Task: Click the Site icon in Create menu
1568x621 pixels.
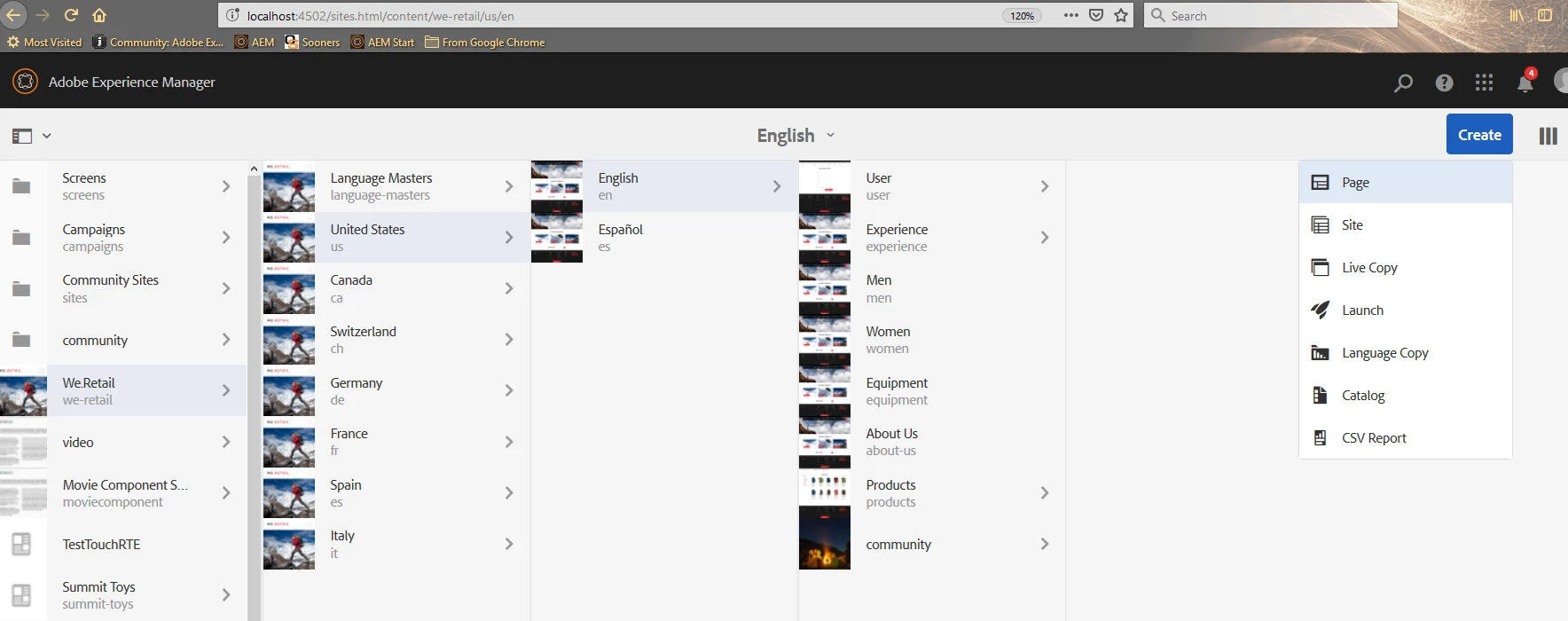Action: (x=1320, y=225)
